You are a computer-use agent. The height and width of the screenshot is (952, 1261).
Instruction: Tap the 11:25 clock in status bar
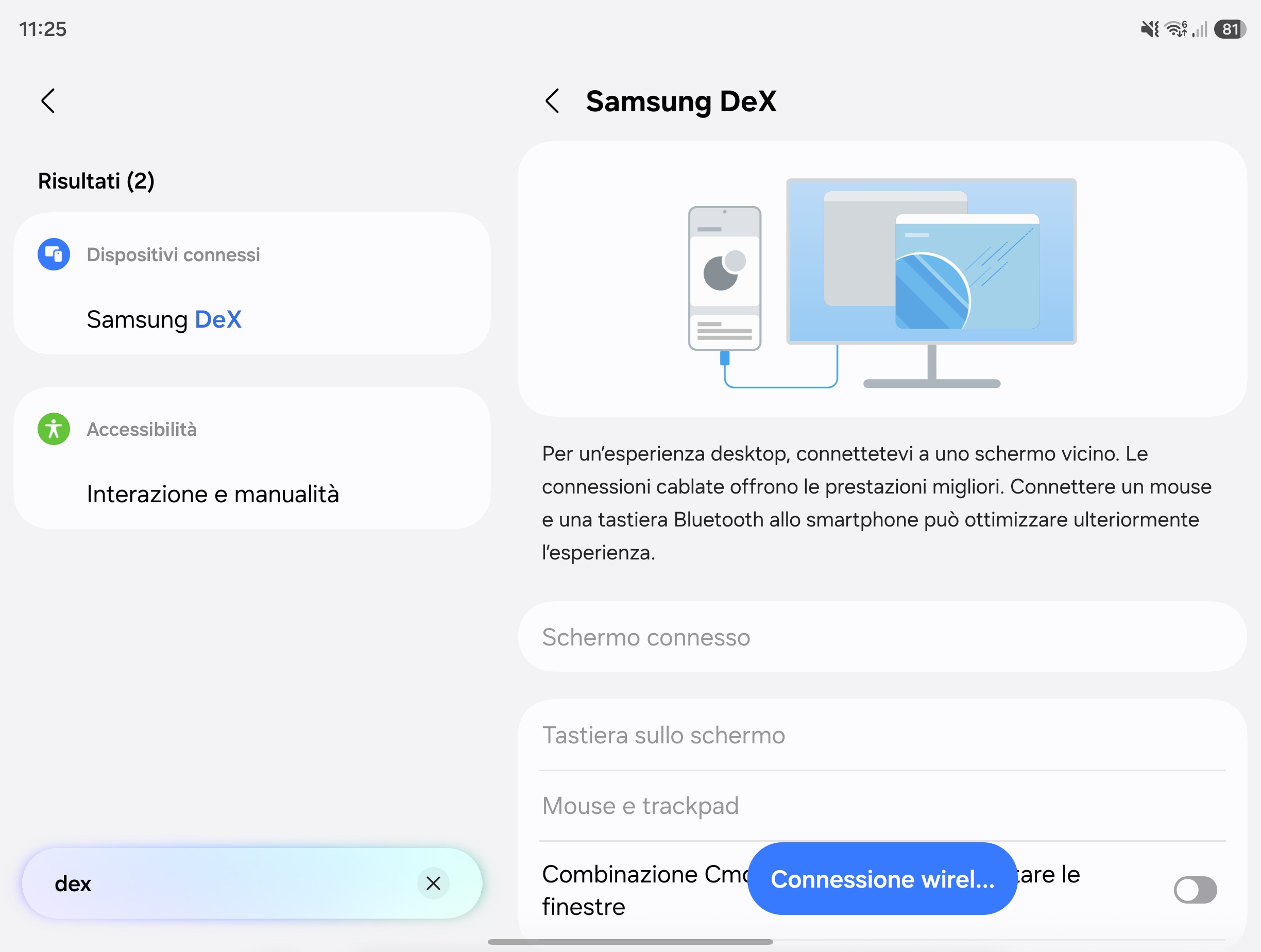pos(43,29)
